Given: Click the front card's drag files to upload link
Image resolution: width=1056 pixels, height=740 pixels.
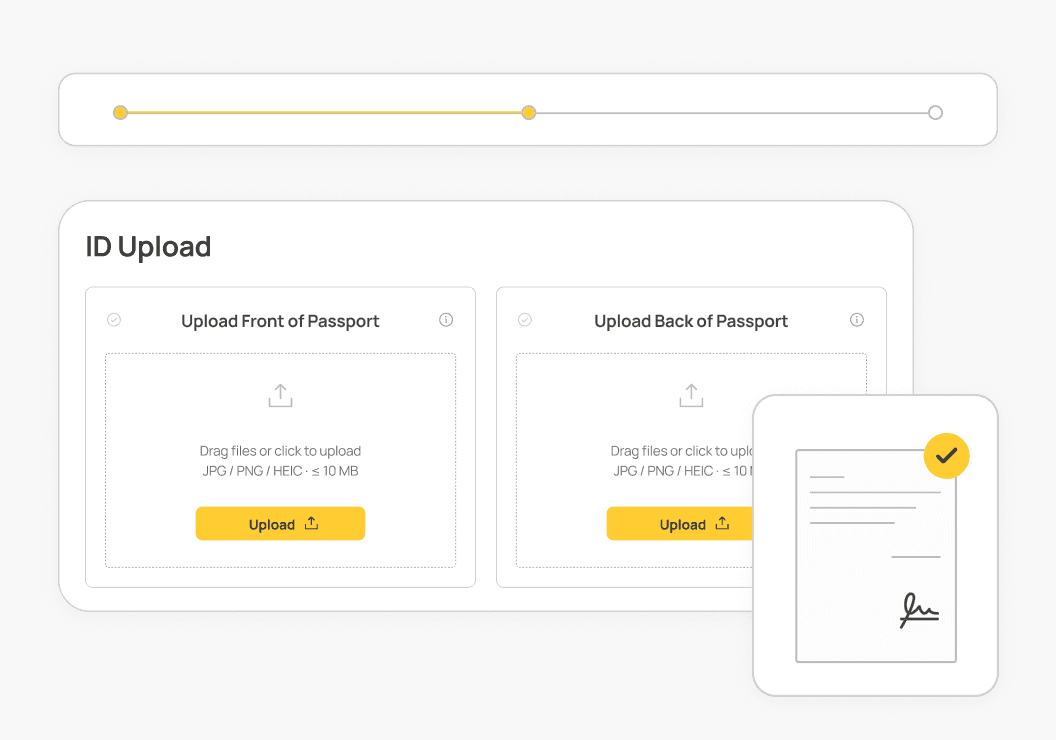Looking at the screenshot, I should coord(280,450).
